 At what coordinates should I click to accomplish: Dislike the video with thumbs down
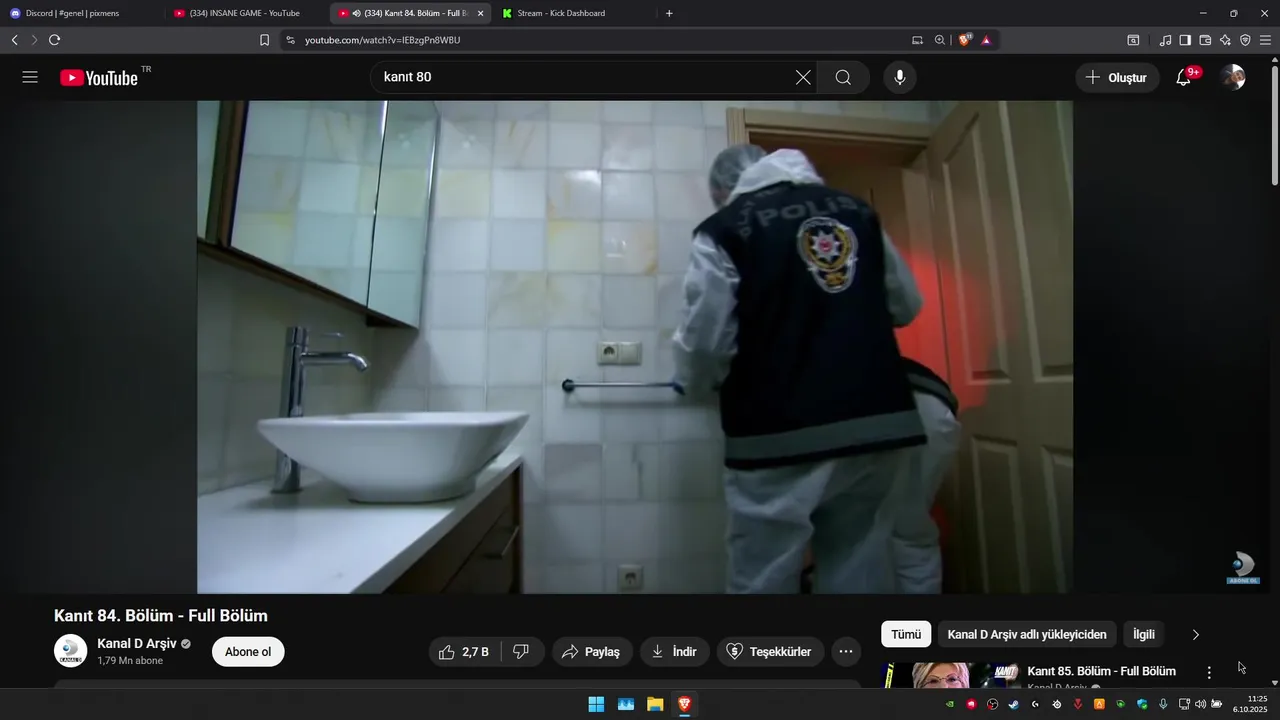[x=521, y=652]
